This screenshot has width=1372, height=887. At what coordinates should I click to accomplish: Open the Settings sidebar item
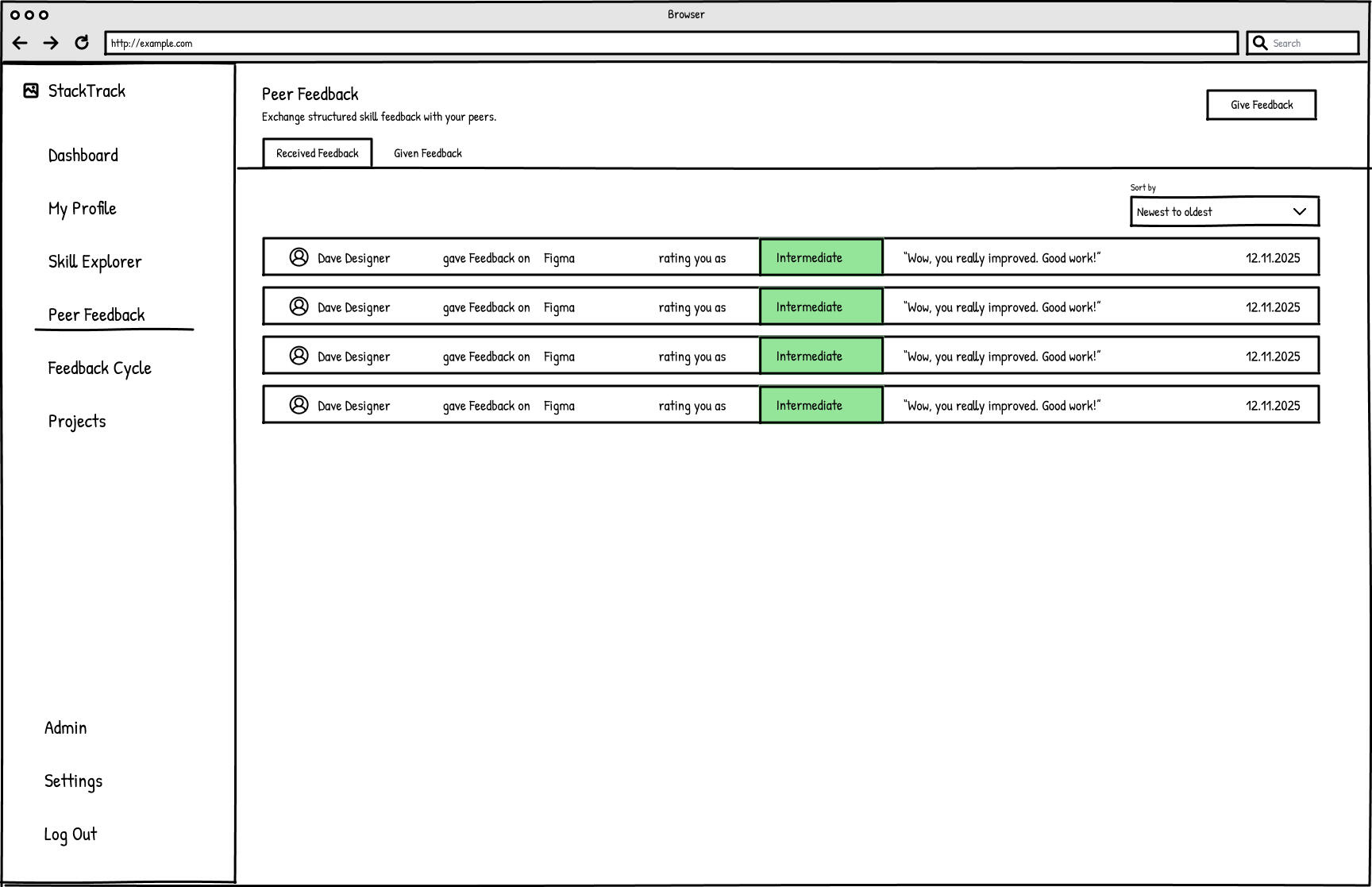click(73, 781)
